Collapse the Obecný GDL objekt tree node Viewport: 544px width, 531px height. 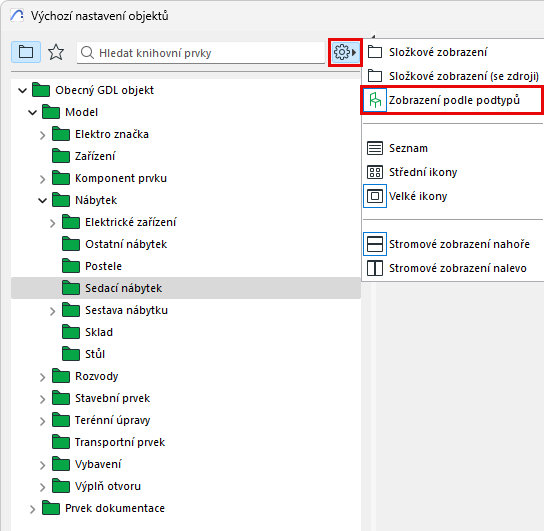tap(23, 91)
